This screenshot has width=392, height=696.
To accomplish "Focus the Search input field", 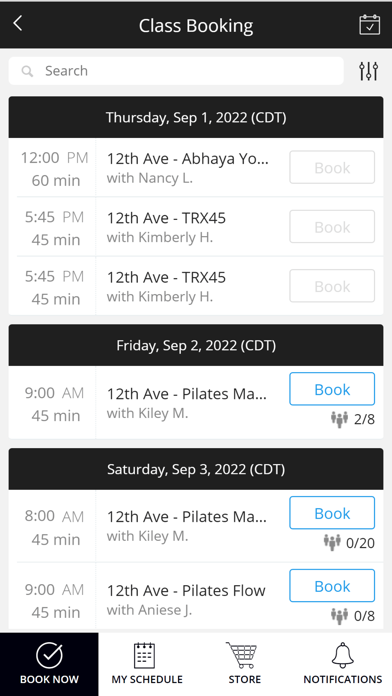I will point(176,71).
